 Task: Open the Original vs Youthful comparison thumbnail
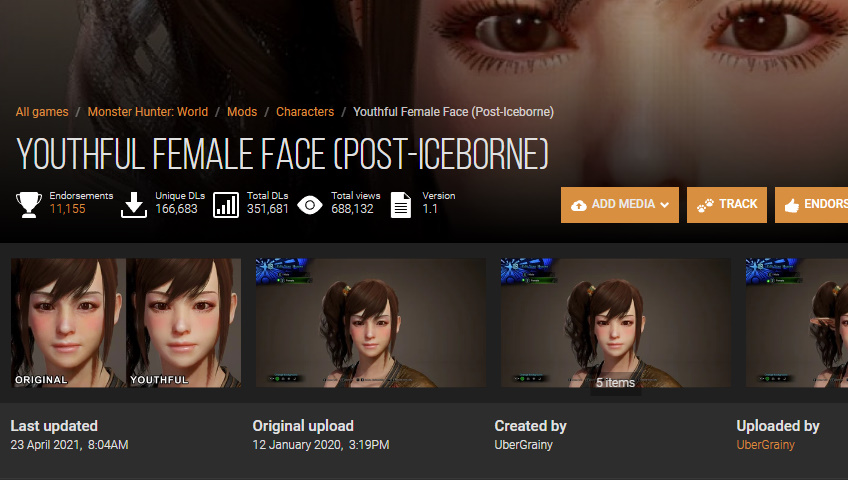click(126, 323)
